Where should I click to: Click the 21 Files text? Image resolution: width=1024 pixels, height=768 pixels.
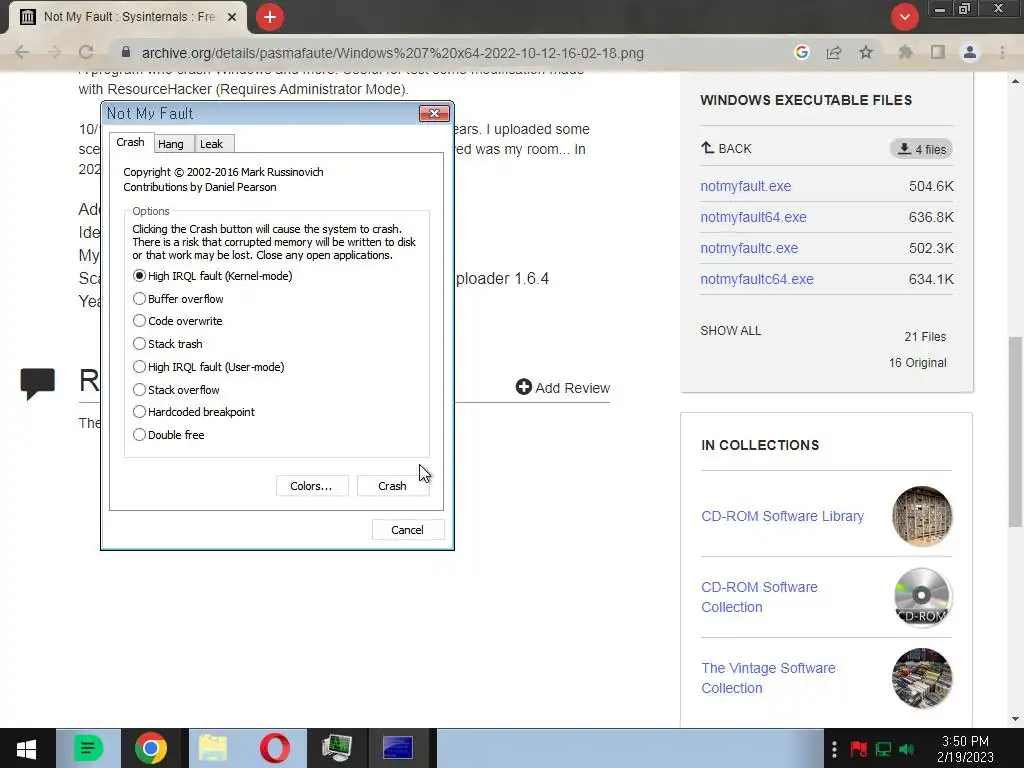pos(925,337)
